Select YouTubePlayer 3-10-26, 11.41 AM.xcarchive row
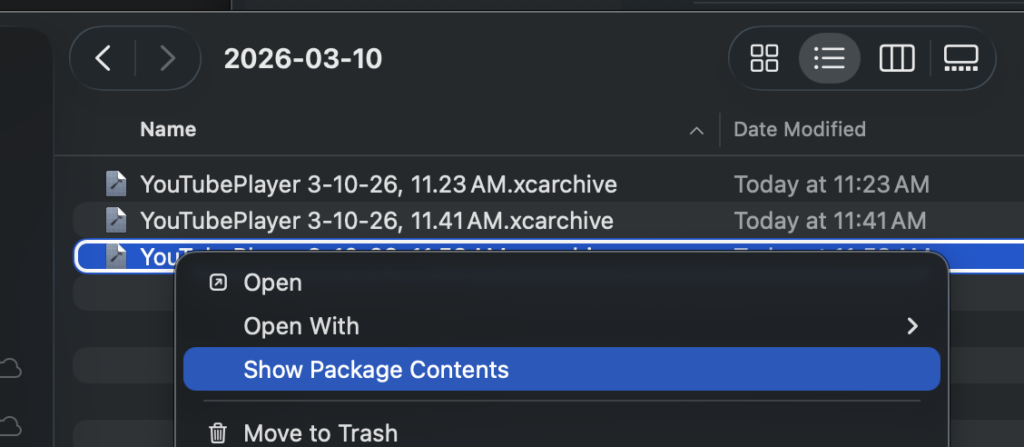This screenshot has height=447, width=1024. point(376,220)
